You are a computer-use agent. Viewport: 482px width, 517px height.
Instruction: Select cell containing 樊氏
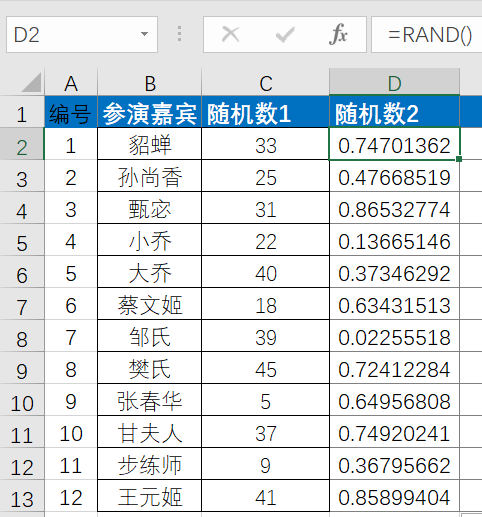click(x=150, y=368)
